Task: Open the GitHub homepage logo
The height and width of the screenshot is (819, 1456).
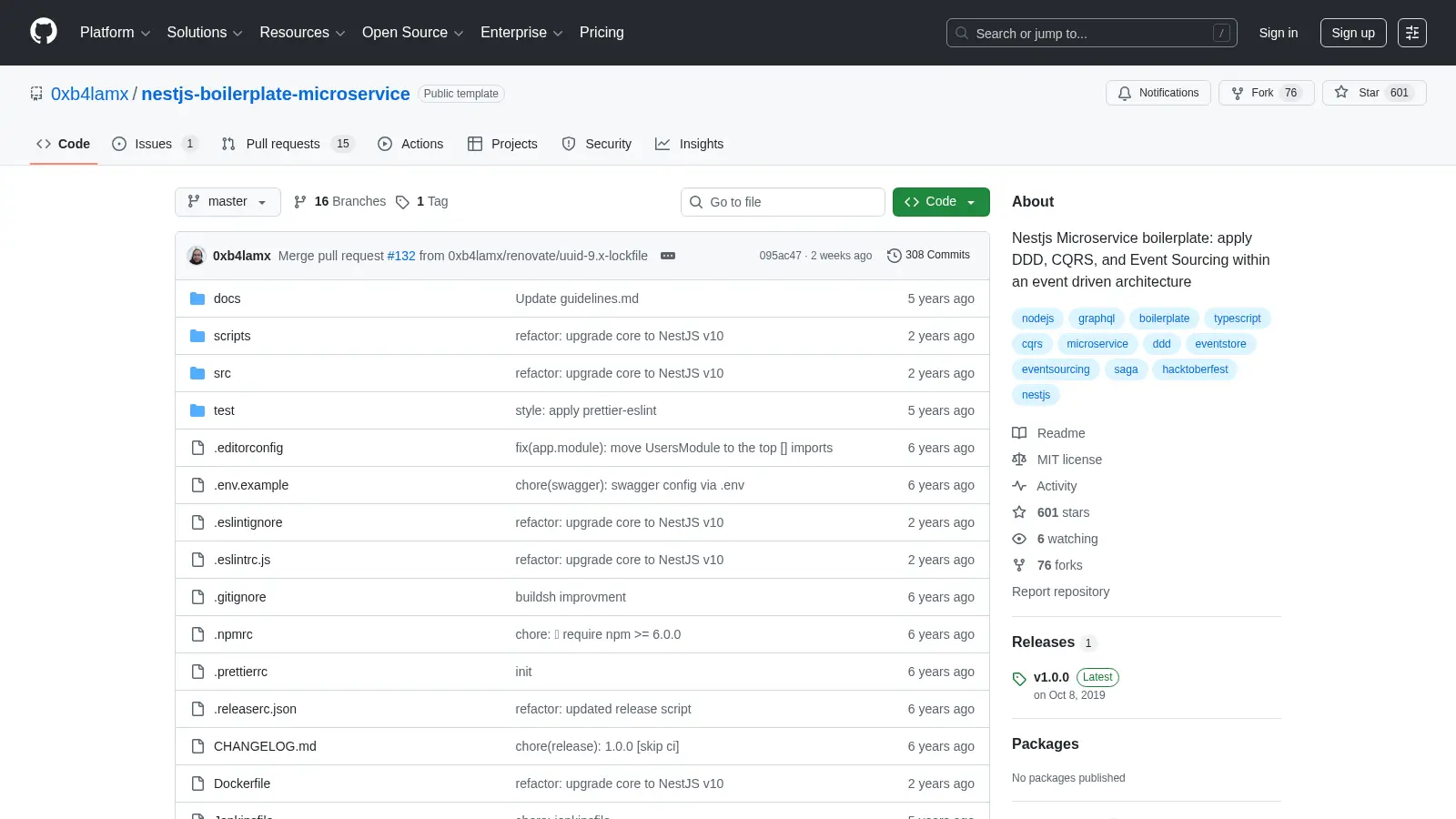Action: tap(44, 32)
